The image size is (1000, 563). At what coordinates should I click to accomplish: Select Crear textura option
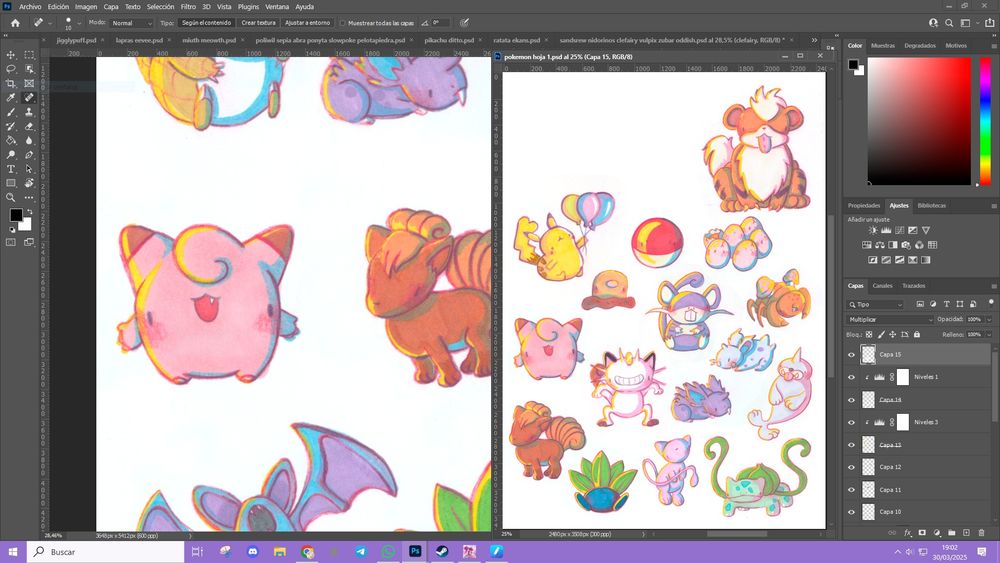(x=258, y=23)
